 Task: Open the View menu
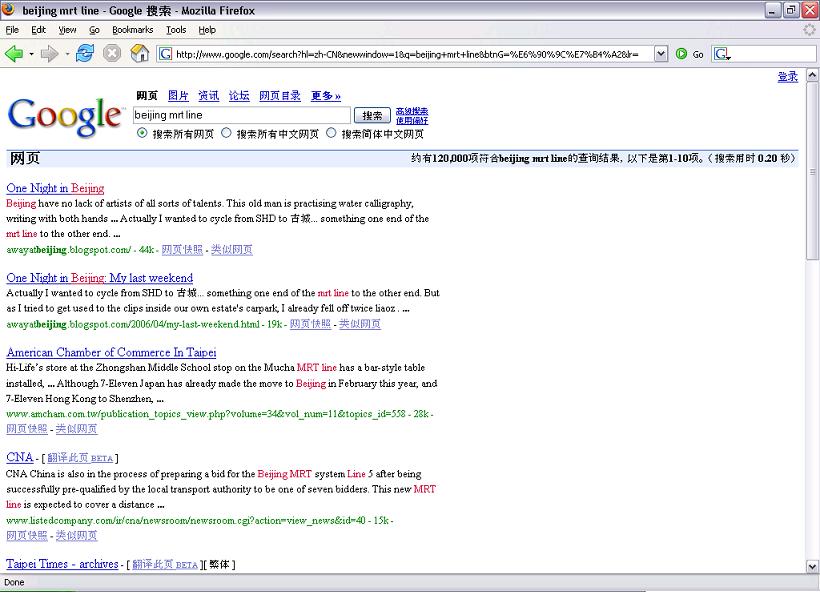(x=67, y=30)
